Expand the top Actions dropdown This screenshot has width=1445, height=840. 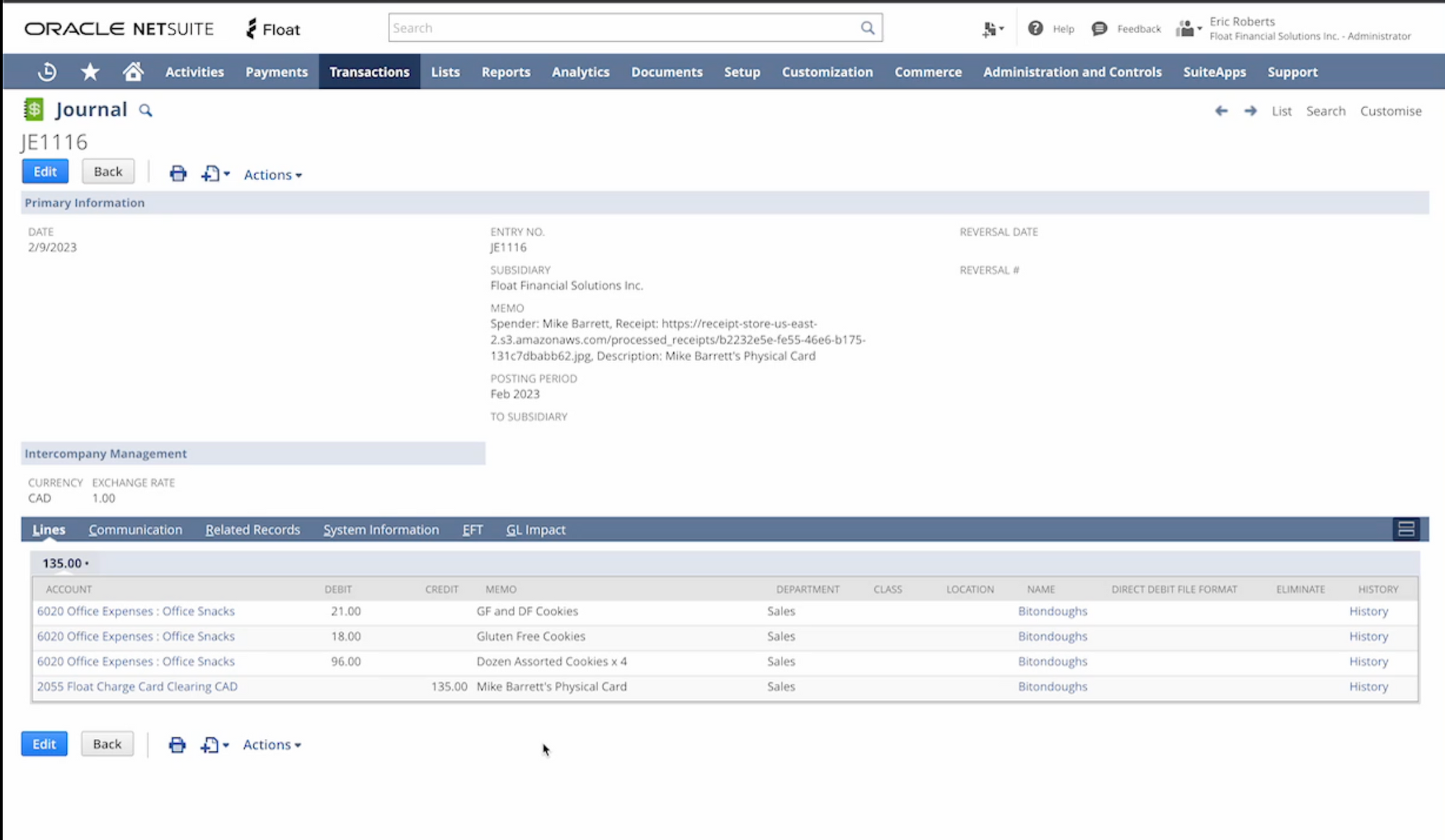pos(272,174)
